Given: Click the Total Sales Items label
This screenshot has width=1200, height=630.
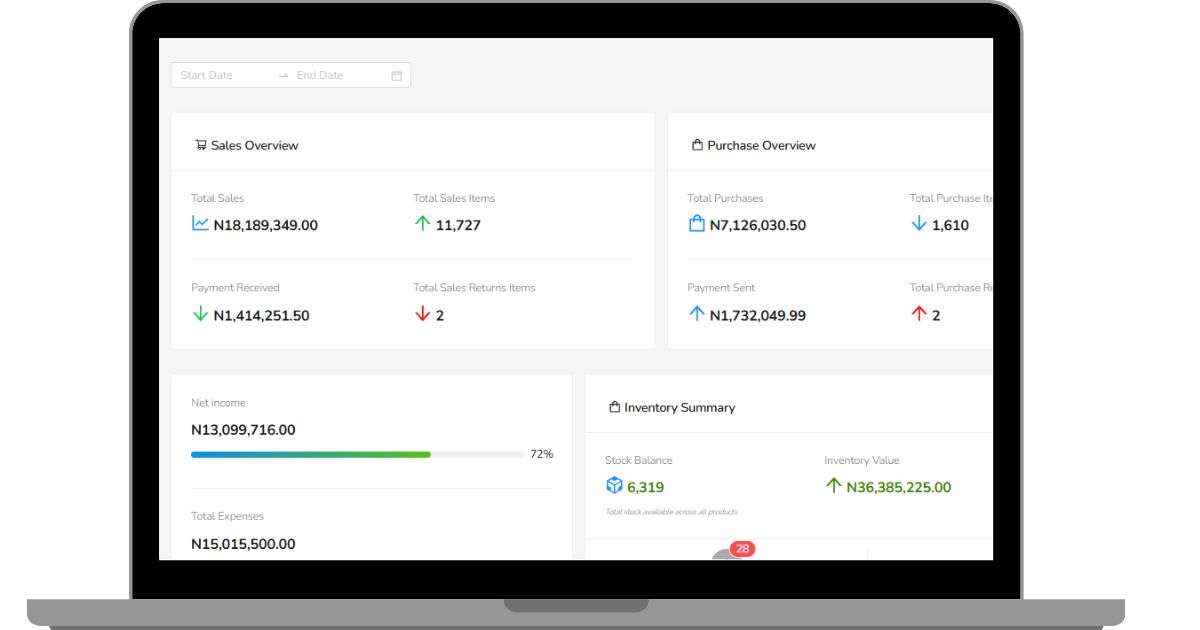Looking at the screenshot, I should [x=454, y=198].
